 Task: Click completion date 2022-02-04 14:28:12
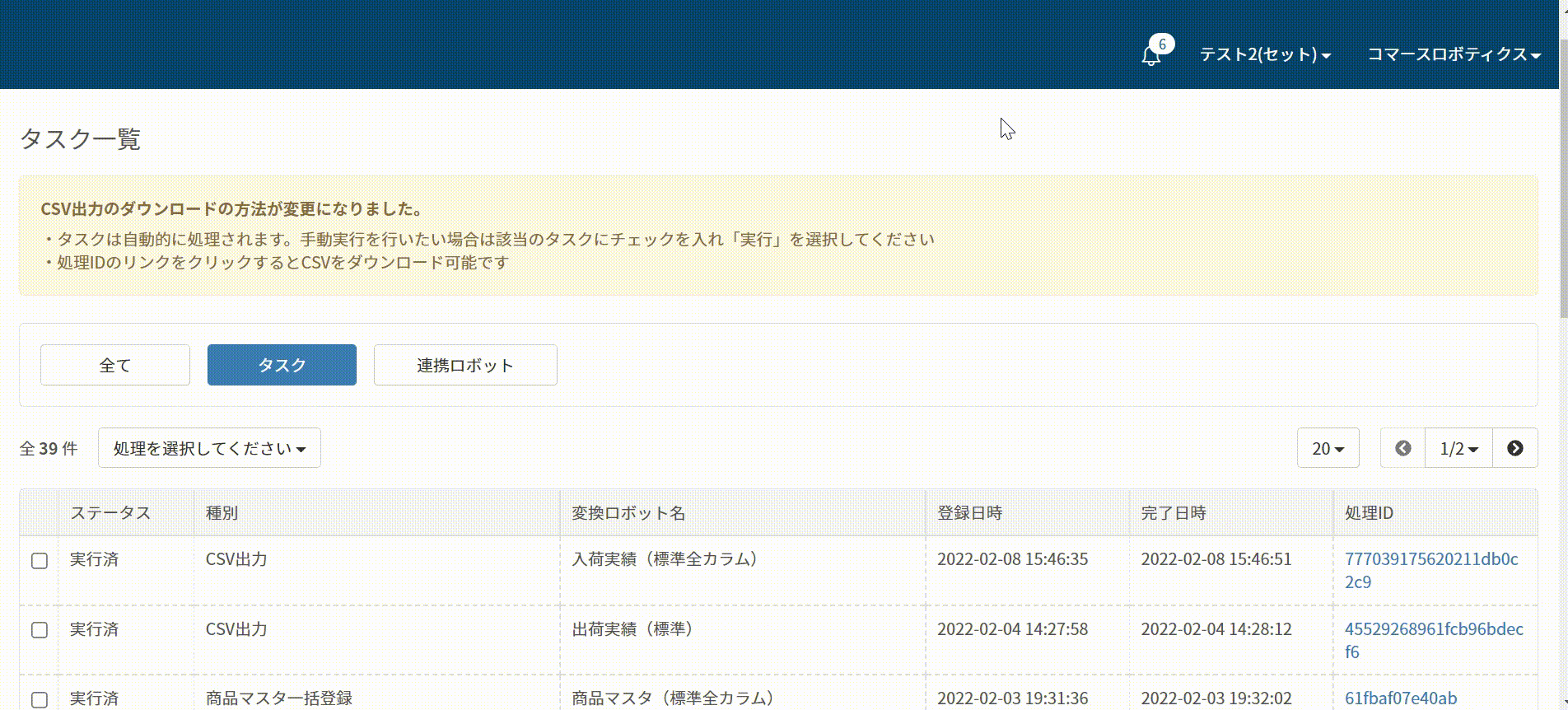pyautogui.click(x=1216, y=629)
